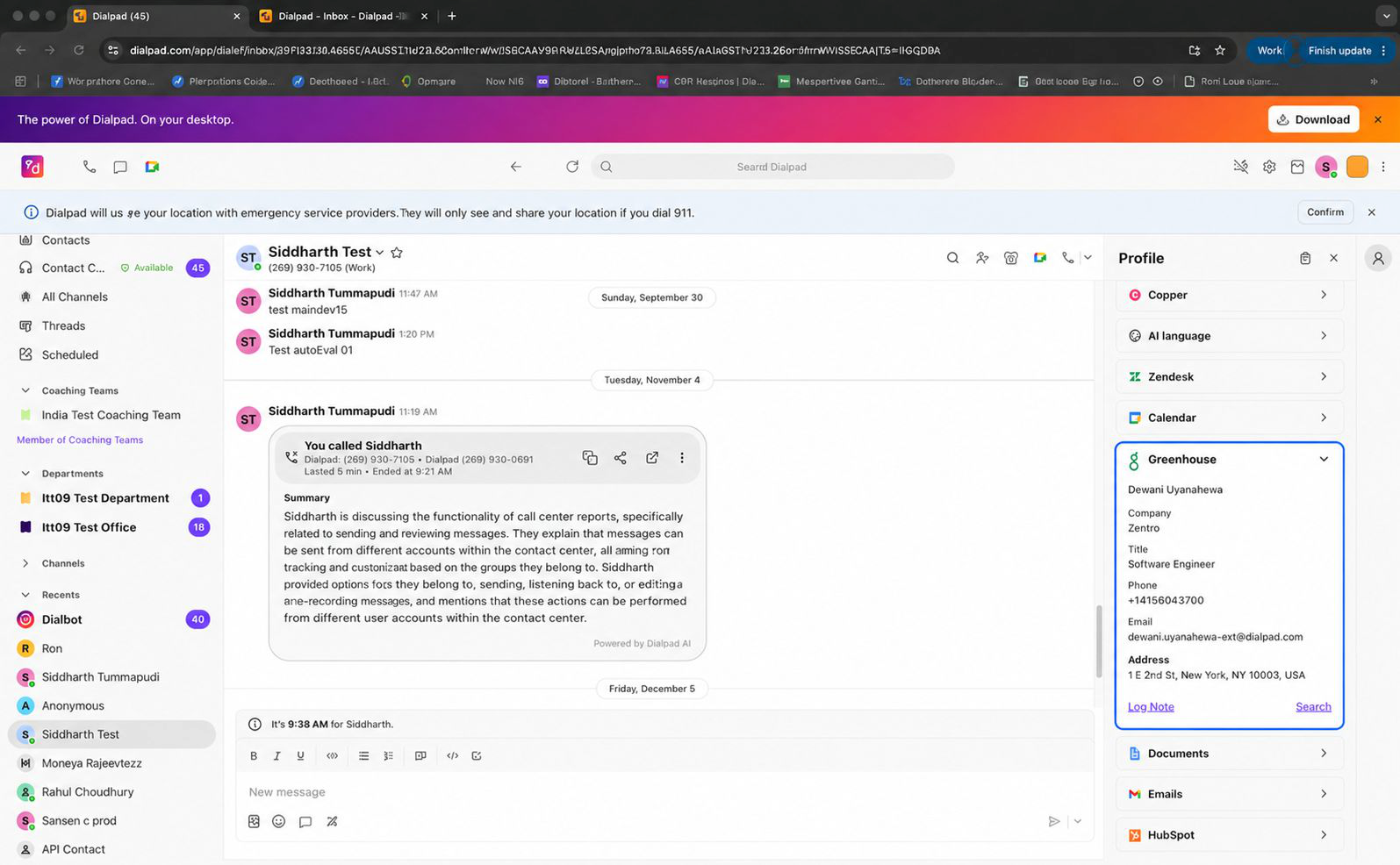
Task: Attach an image to the message
Action: coord(254,821)
